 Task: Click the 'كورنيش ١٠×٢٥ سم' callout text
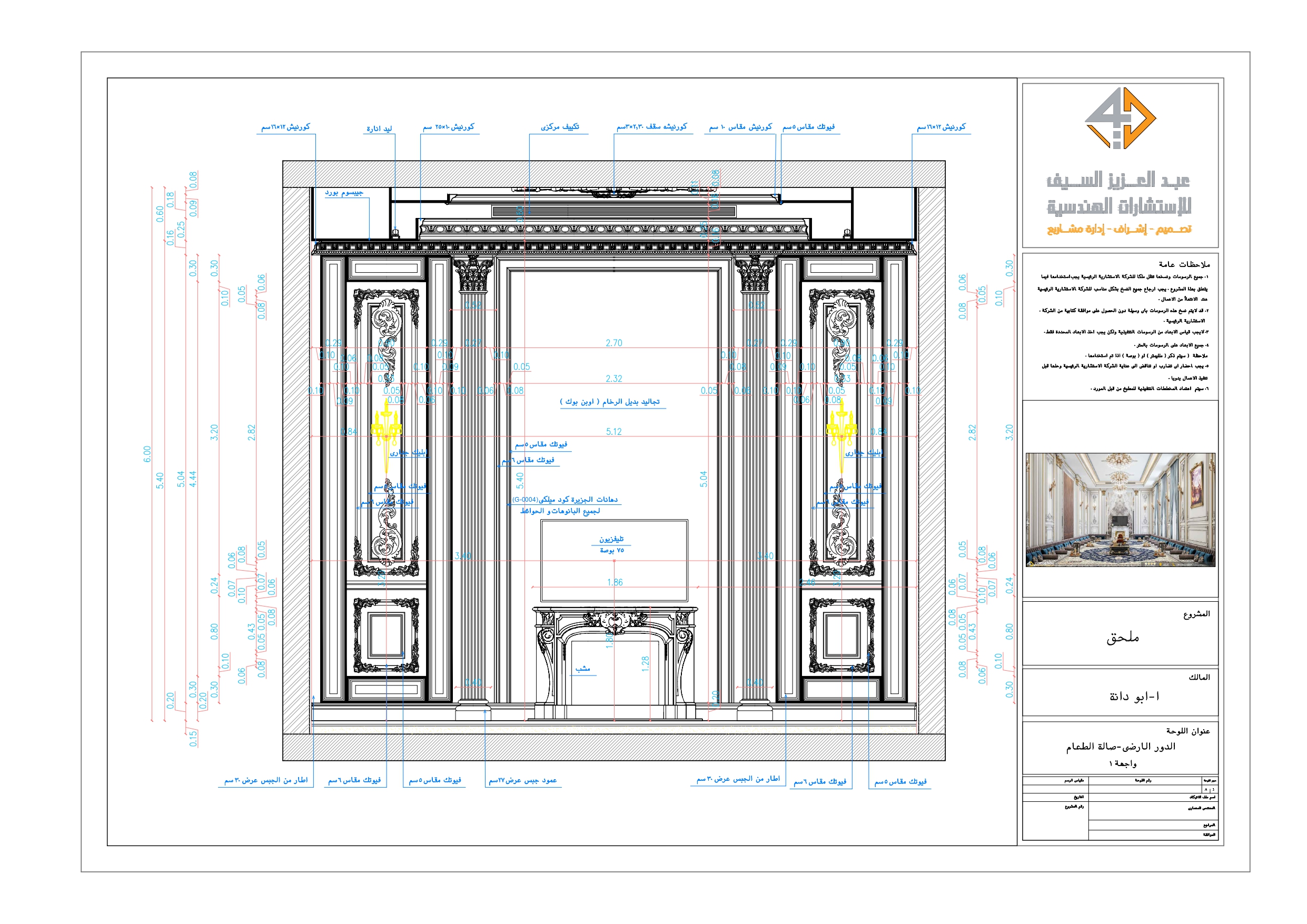tap(448, 127)
